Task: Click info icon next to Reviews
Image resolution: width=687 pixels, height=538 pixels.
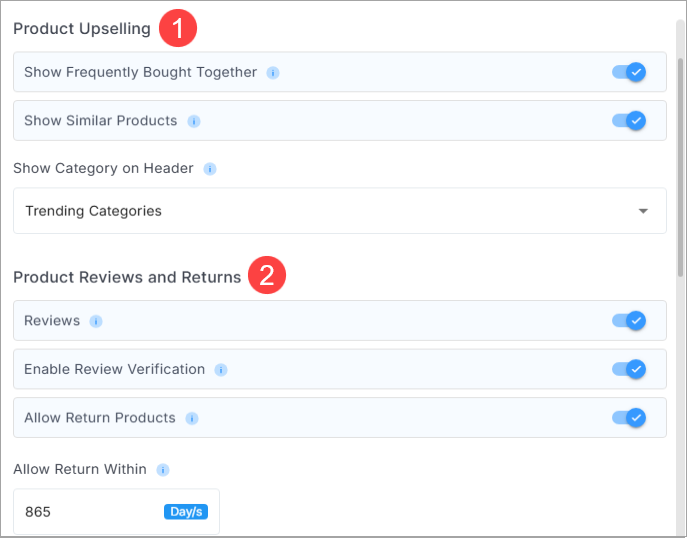Action: tap(96, 322)
